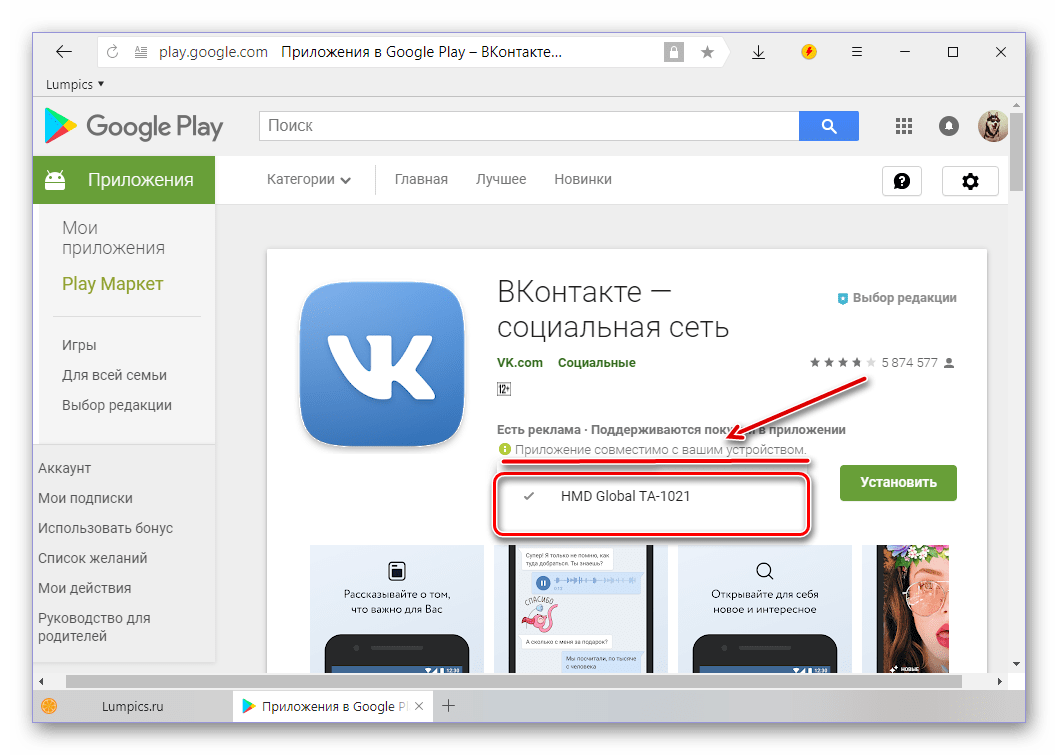Click the Выбор редакции badge
The image size is (1058, 755).
point(897,298)
